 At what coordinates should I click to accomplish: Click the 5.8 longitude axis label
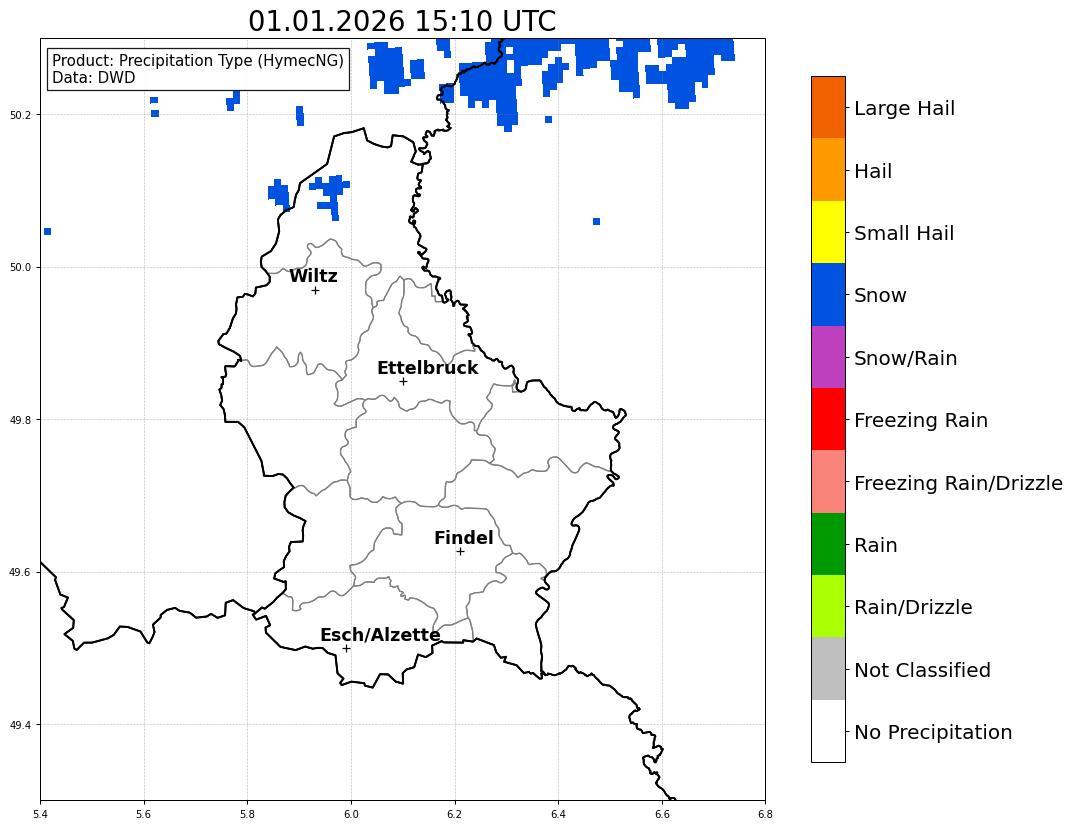click(x=247, y=814)
